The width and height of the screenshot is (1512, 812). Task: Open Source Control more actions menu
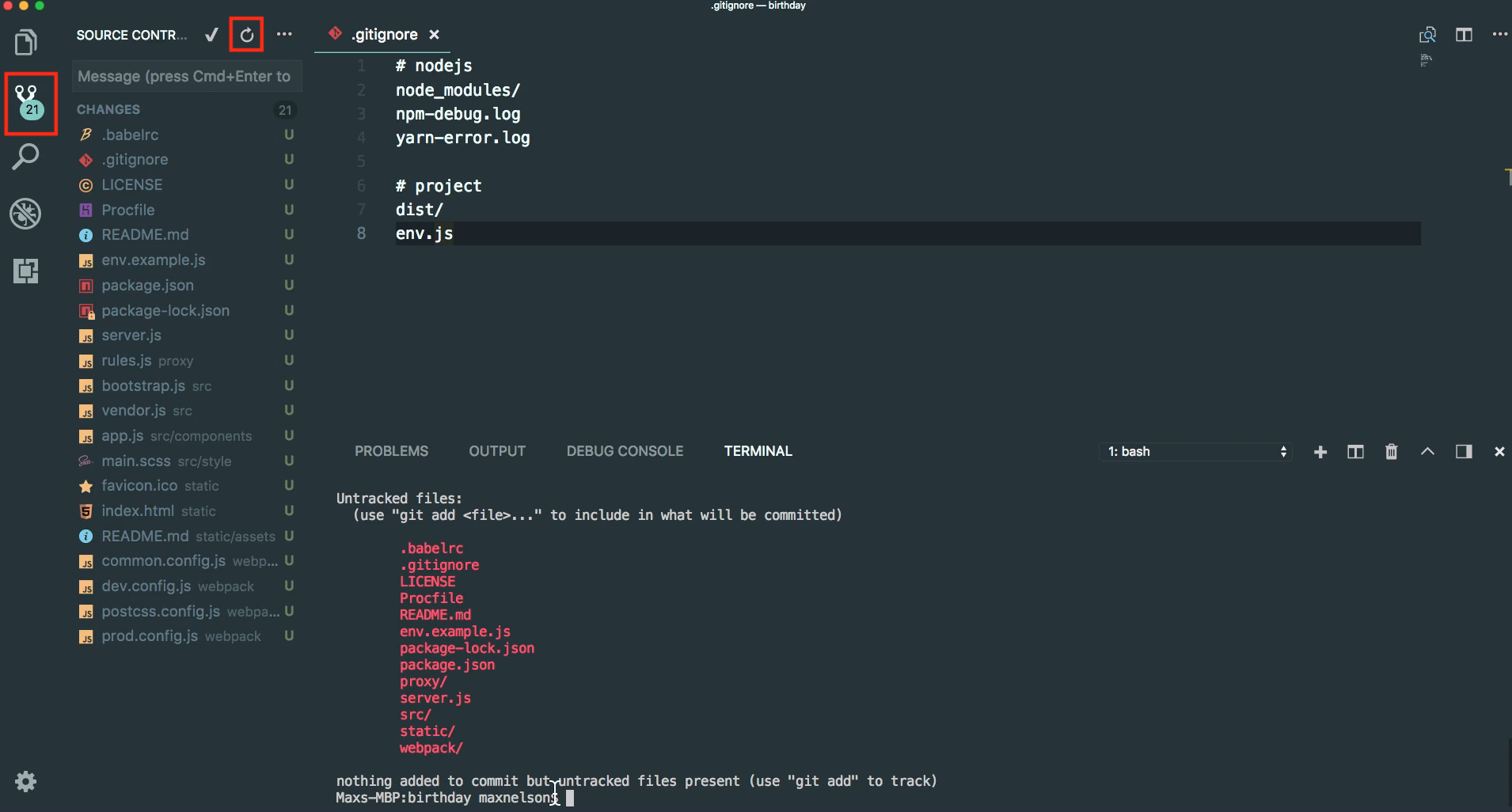(284, 35)
